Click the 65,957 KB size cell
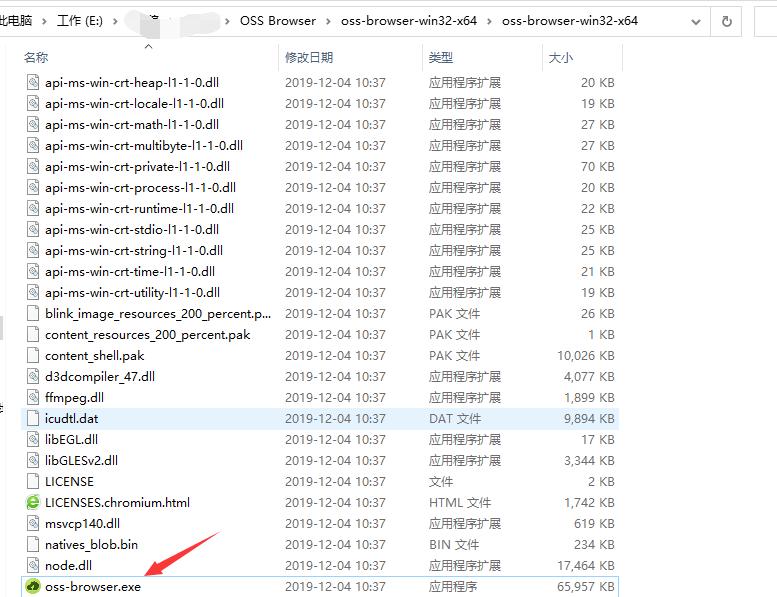Viewport: 777px width, 597px height. point(585,587)
